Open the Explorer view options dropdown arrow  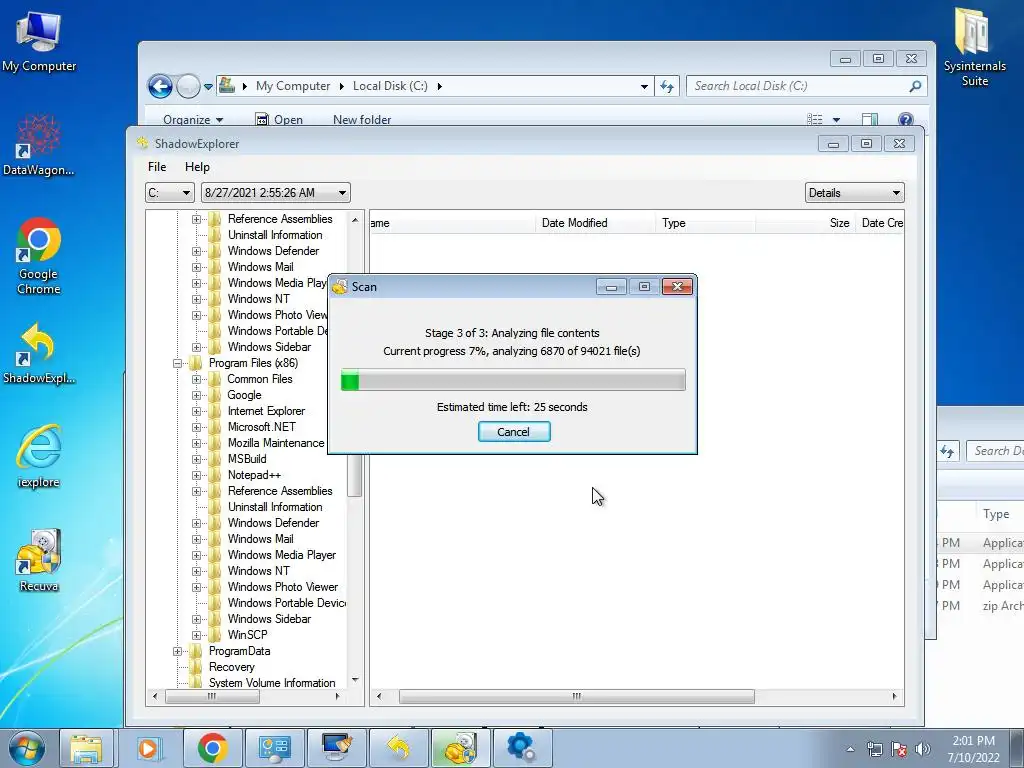pos(836,120)
